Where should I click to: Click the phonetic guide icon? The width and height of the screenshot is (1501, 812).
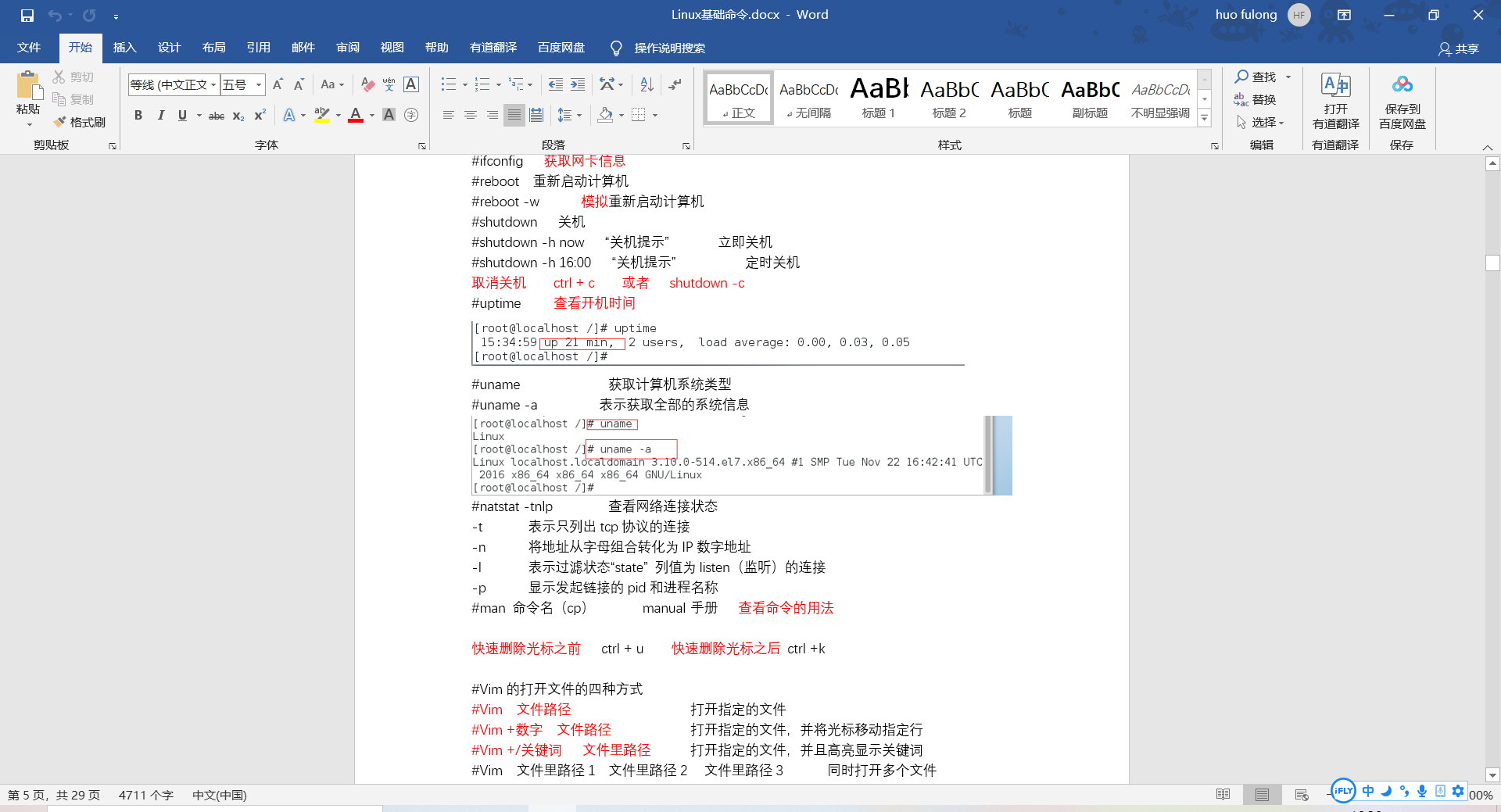tap(389, 84)
